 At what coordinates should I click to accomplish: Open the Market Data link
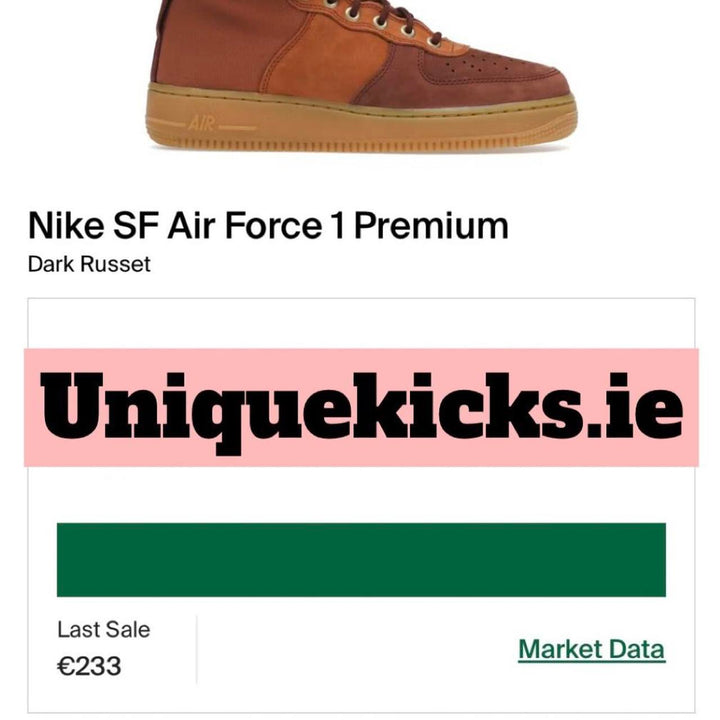click(x=591, y=649)
